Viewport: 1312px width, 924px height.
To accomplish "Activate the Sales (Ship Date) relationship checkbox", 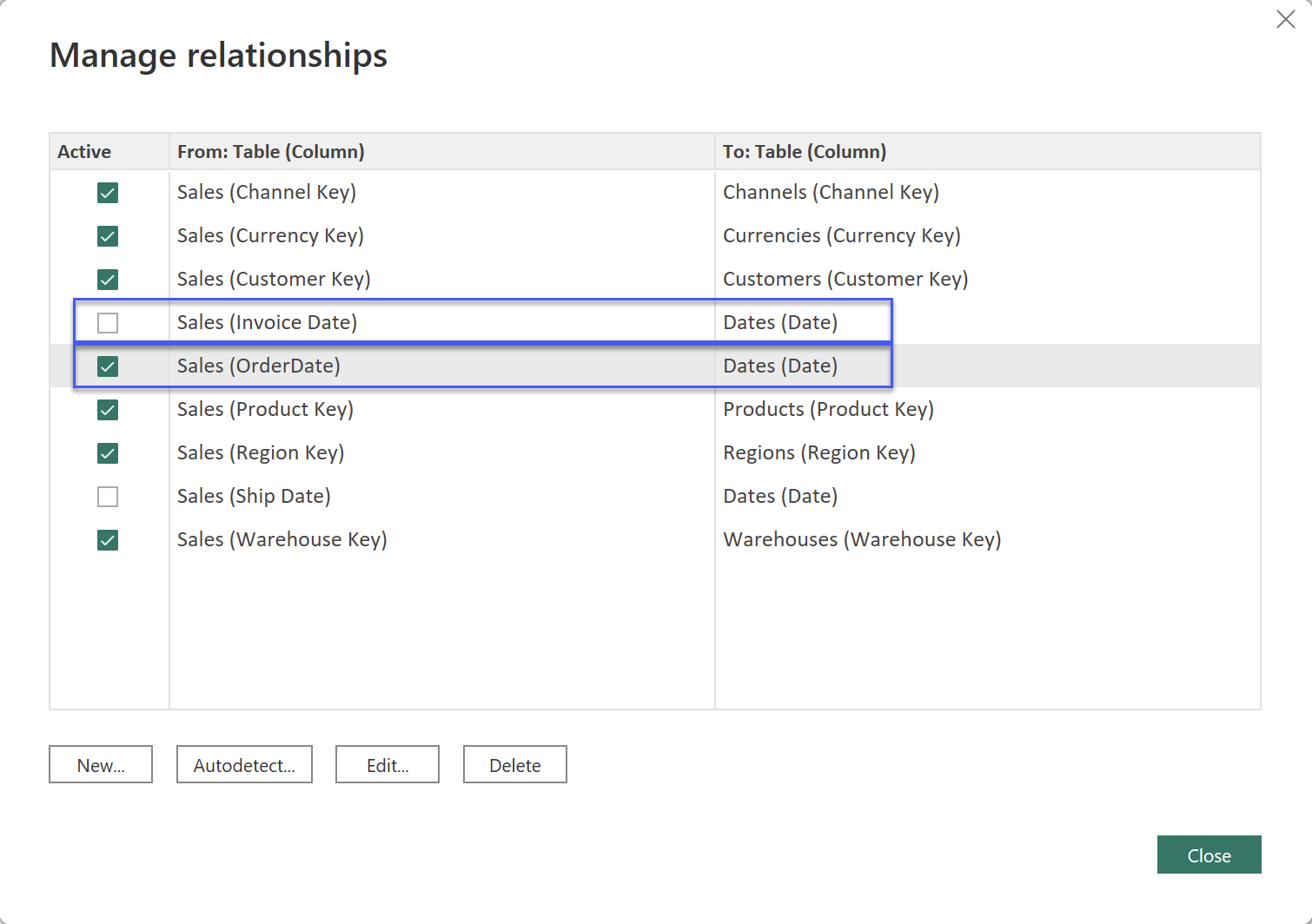I will [x=108, y=497].
